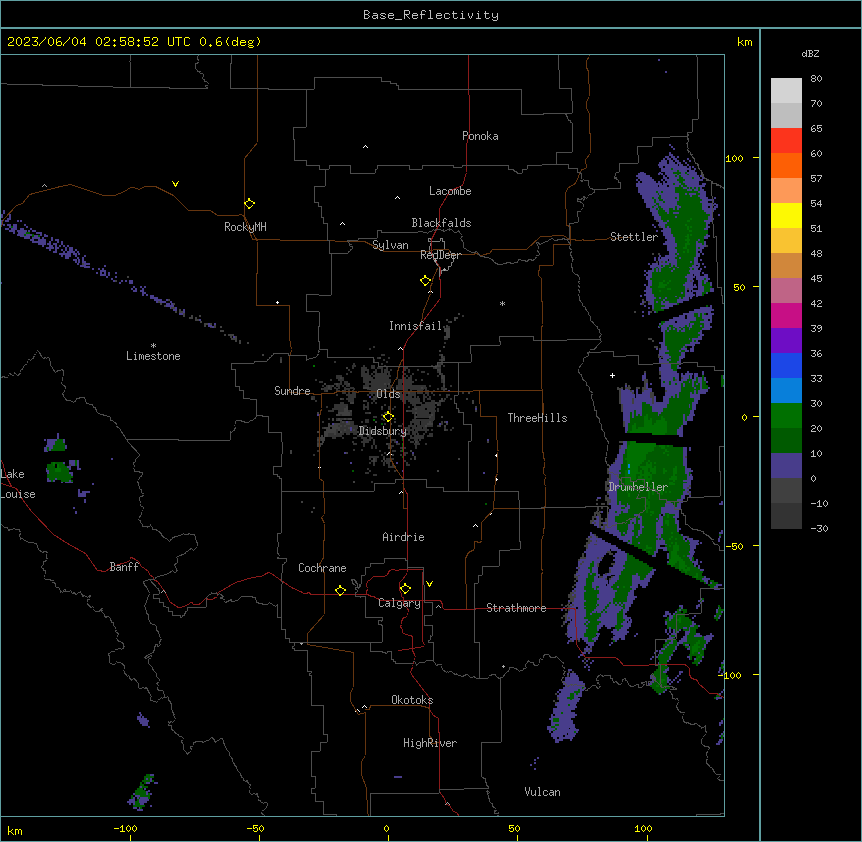Pick the magenta swatch between 42 and 39 dBZ
Viewport: 862px width, 842px height.
click(786, 315)
